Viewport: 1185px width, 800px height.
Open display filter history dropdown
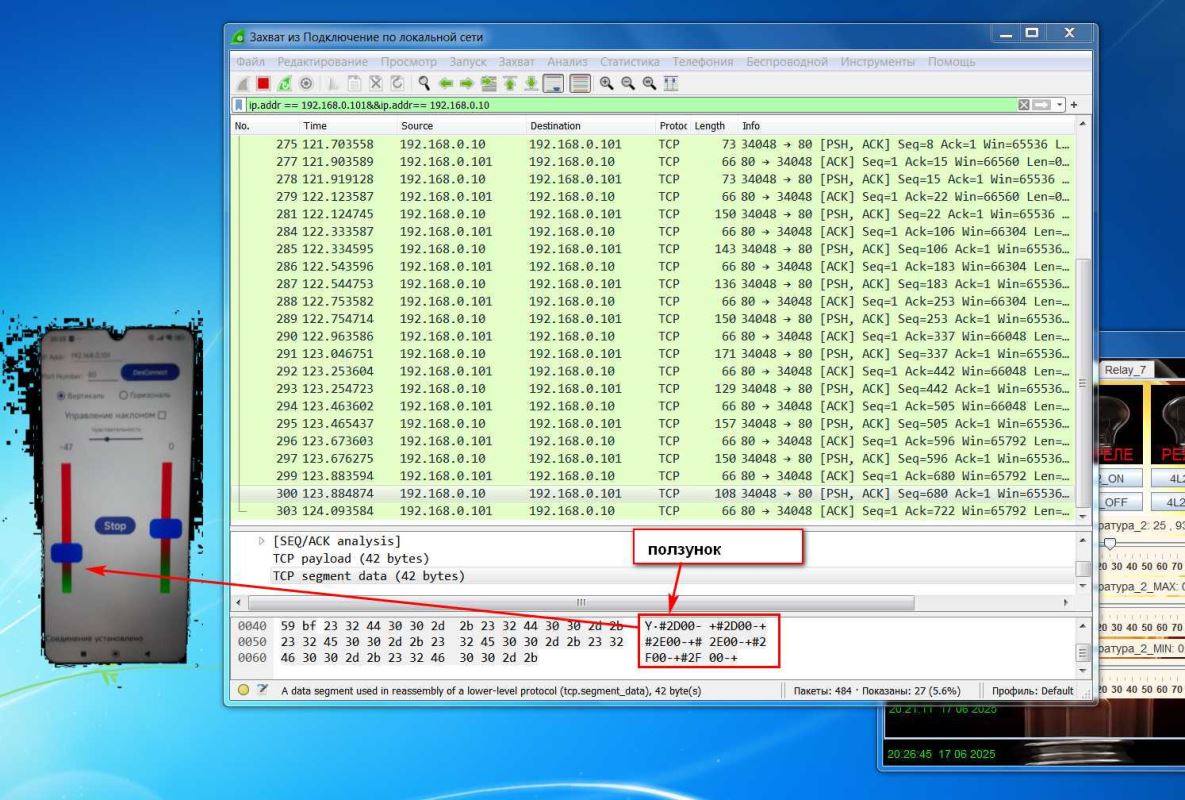pos(1060,105)
